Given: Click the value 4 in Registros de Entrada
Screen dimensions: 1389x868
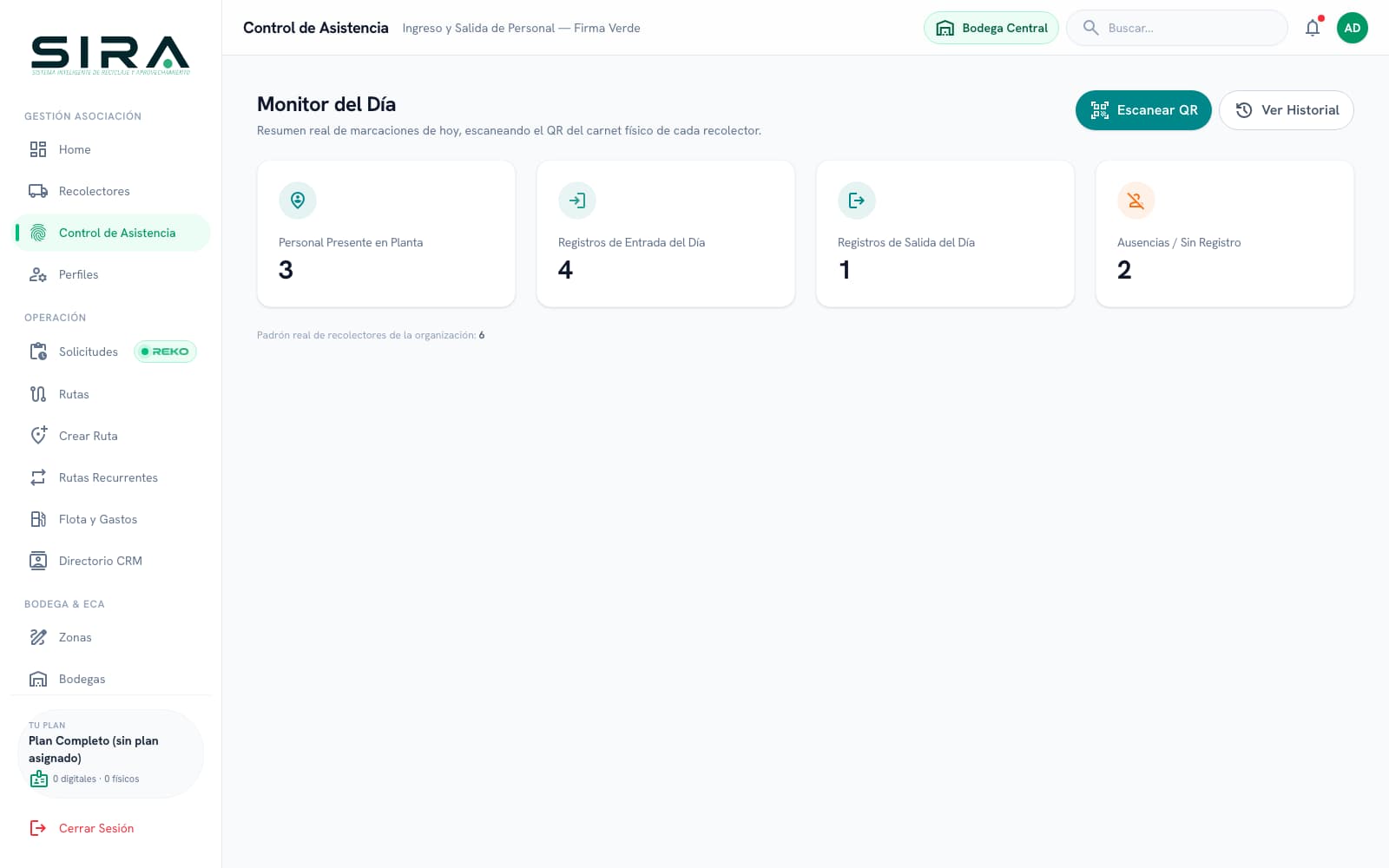Looking at the screenshot, I should [565, 270].
